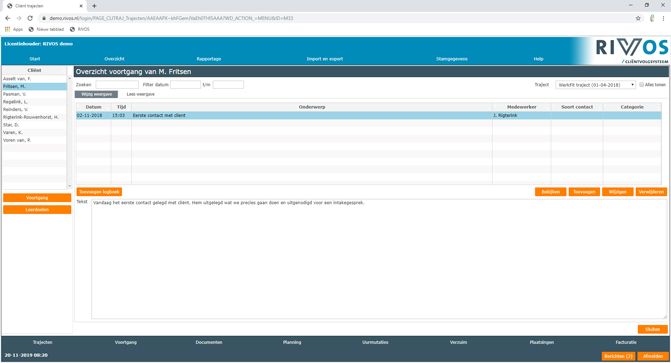The image size is (671, 363).
Task: Switch to Lees weergave tab
Action: [x=140, y=94]
